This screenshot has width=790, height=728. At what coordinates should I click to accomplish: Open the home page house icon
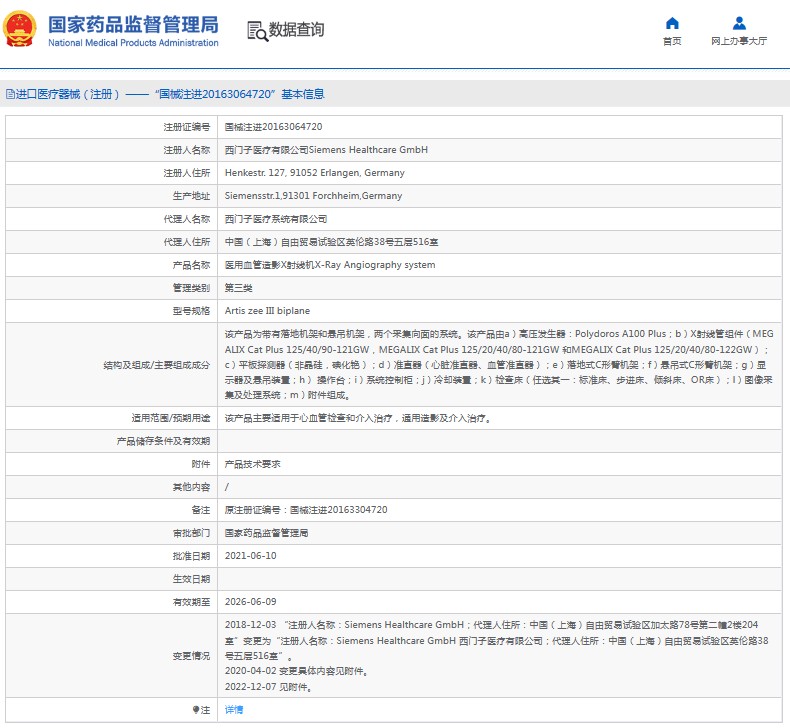(672, 23)
